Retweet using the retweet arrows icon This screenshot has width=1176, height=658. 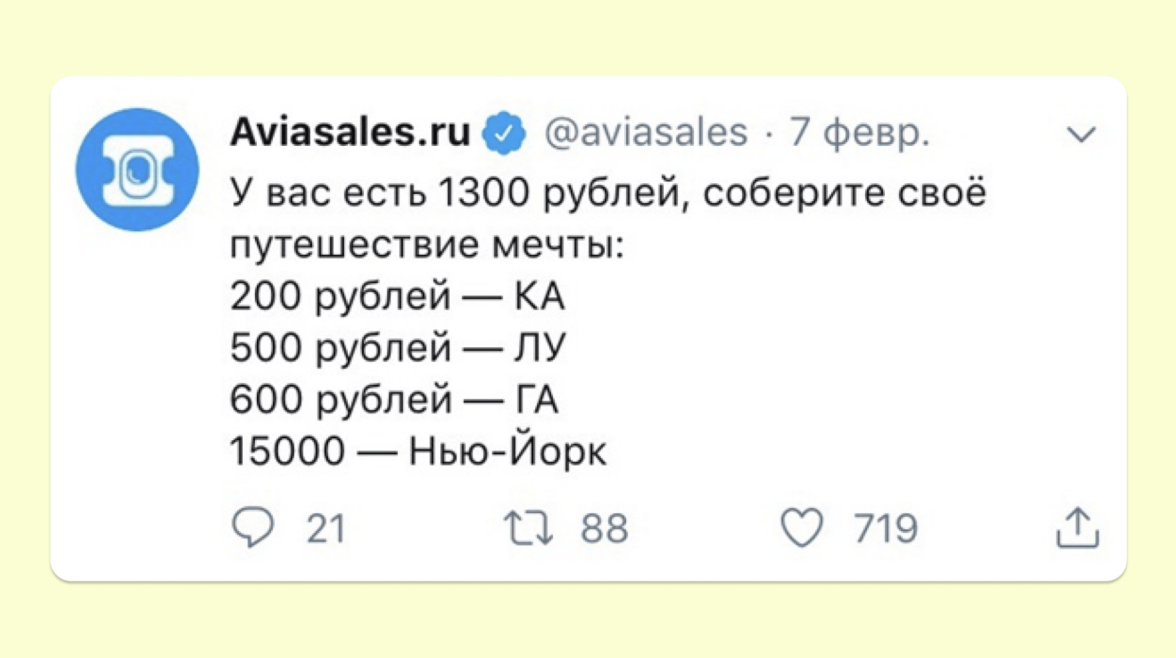coord(528,528)
